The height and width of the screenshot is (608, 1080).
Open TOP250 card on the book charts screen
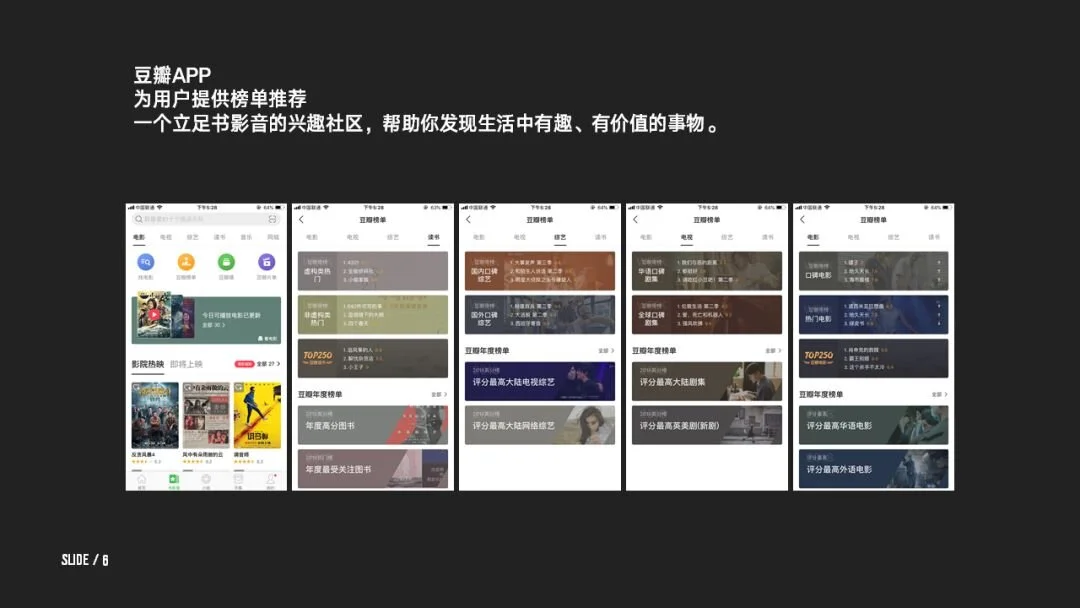[x=373, y=358]
